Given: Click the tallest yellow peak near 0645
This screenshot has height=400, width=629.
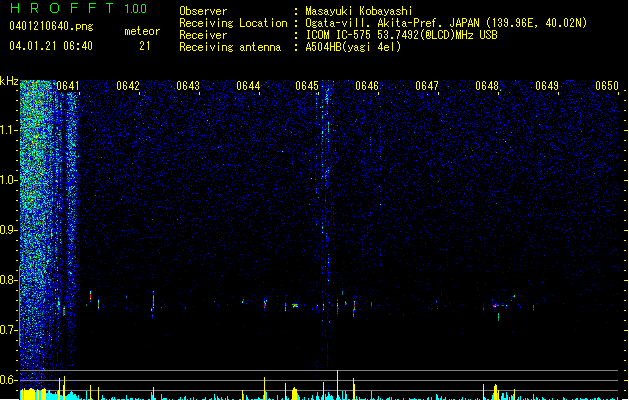Looking at the screenshot, I should pos(337,385).
